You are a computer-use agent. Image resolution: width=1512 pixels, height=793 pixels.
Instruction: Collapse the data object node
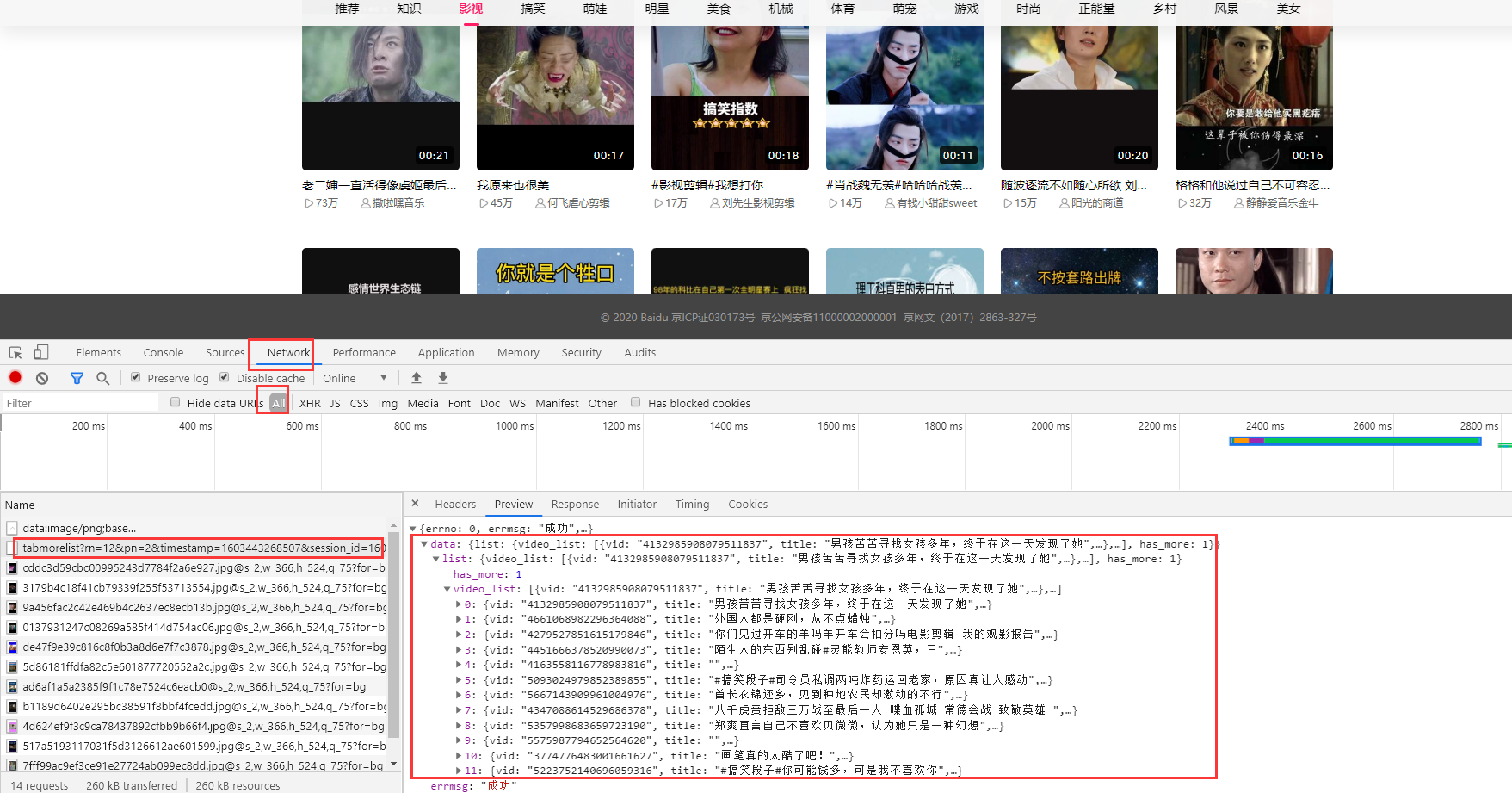tap(424, 544)
